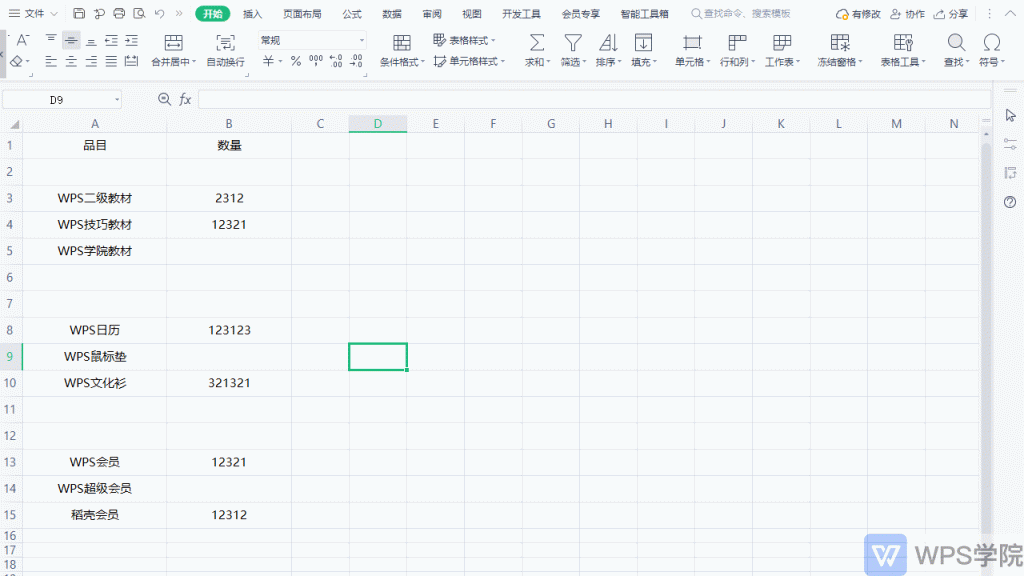The image size is (1024, 576).
Task: Toggle align right
Action: click(x=91, y=61)
